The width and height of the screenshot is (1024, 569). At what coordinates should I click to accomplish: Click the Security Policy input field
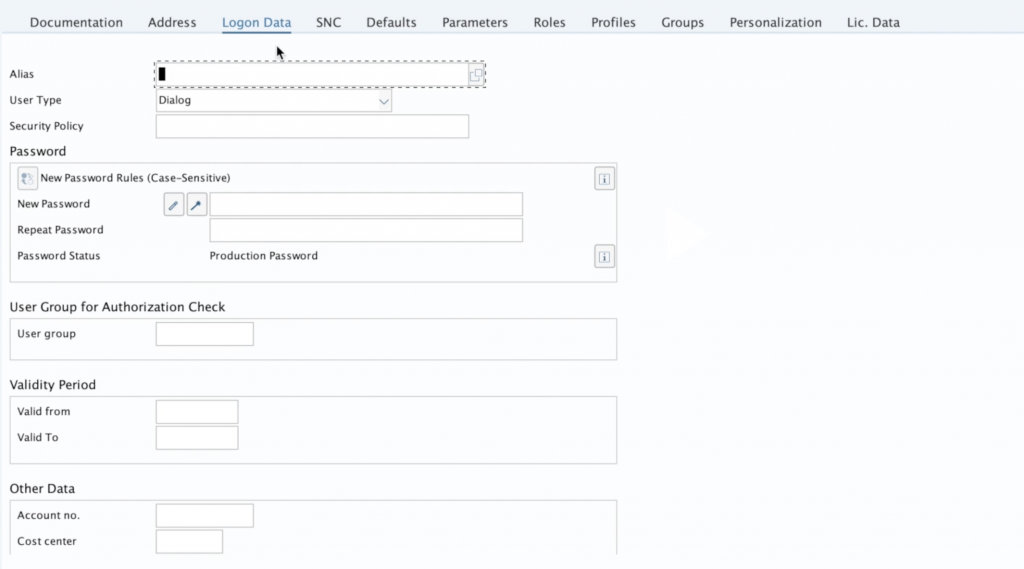tap(312, 127)
